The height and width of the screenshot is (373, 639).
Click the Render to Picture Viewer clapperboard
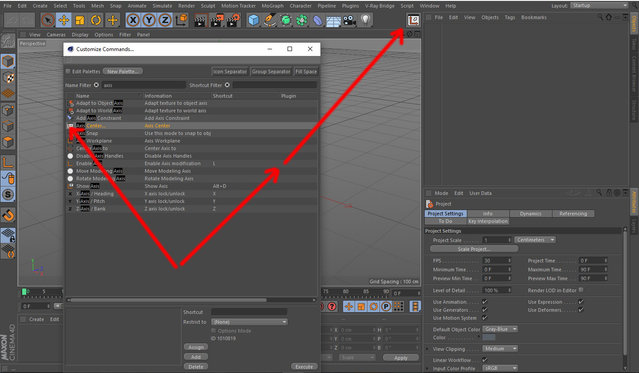click(216, 20)
